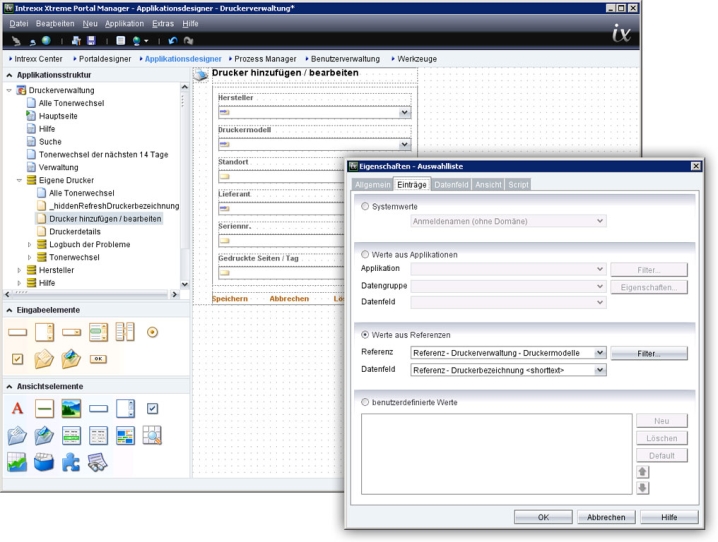Click the undo arrow in toolbar
This screenshot has width=718, height=542.
point(172,40)
